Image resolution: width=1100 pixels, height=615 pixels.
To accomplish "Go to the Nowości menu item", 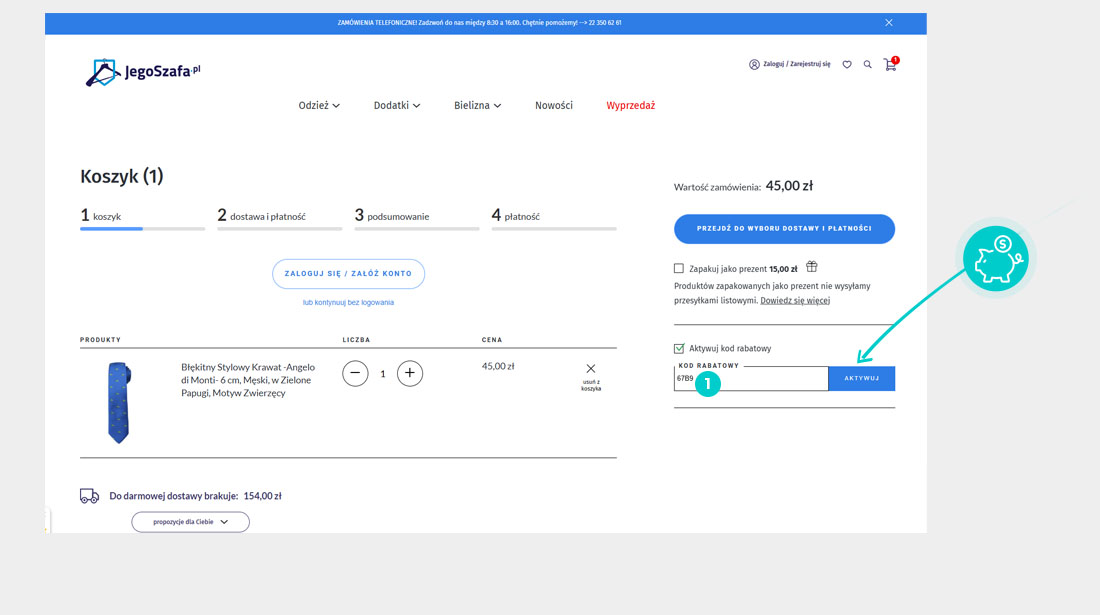I will tap(554, 105).
